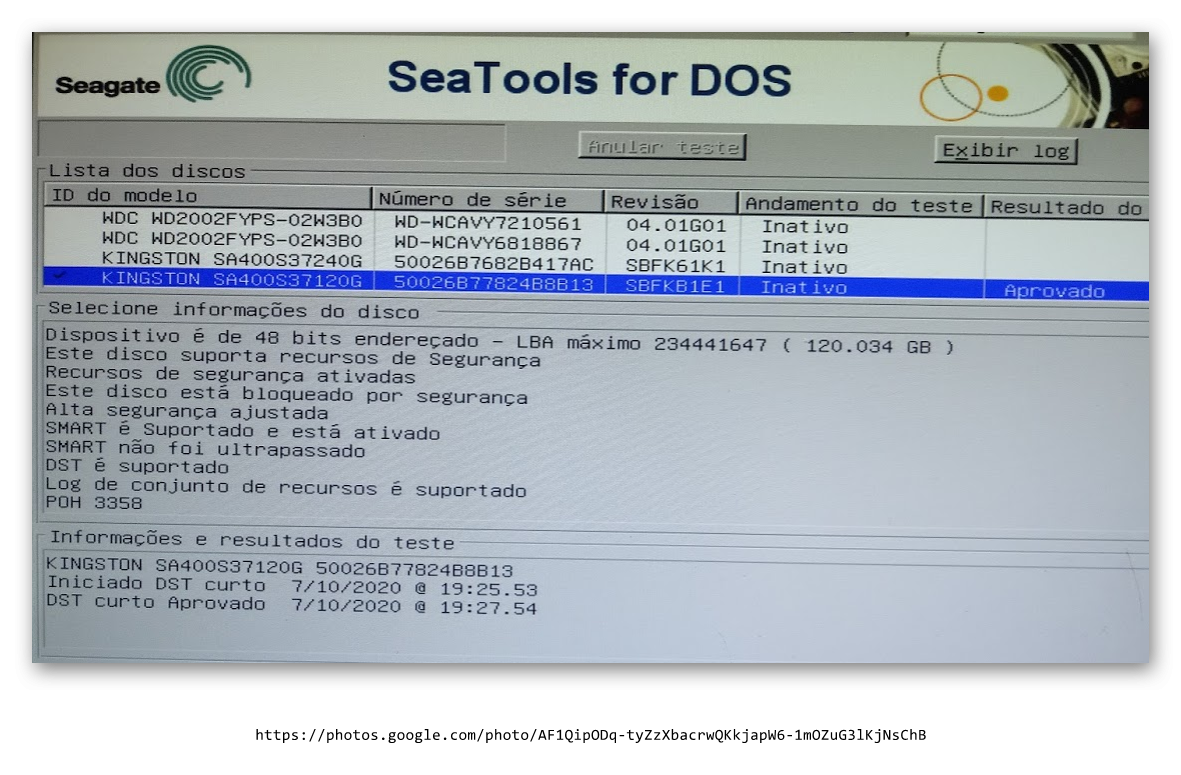
Task: Click 'Alta segurança ajustada' line
Action: [x=187, y=411]
